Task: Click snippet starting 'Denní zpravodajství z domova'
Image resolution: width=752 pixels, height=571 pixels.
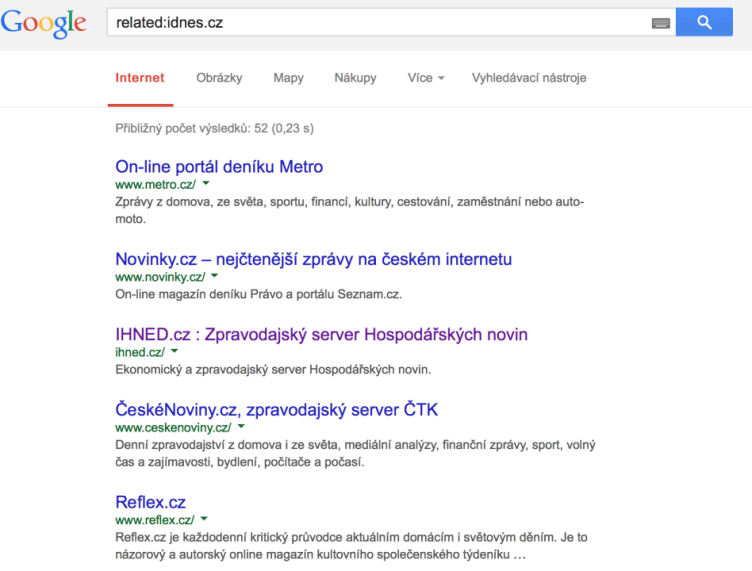Action: click(x=355, y=454)
